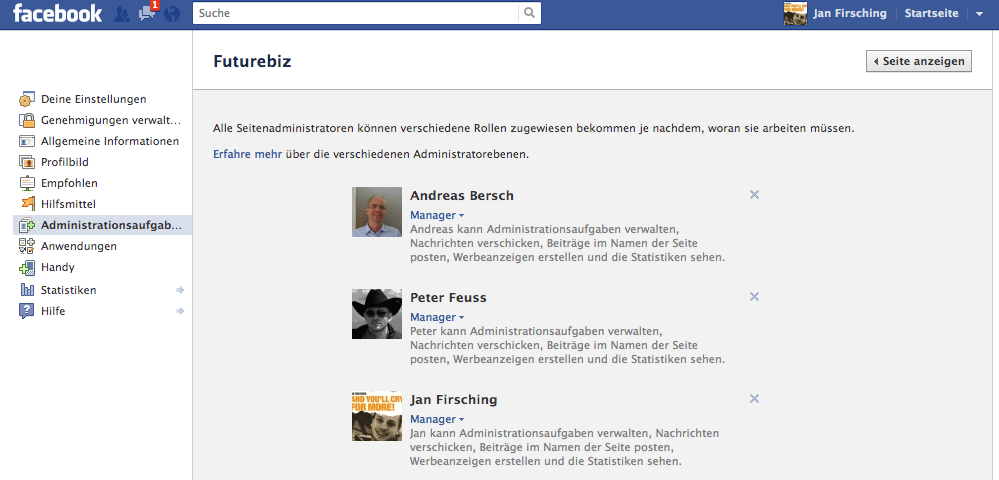Open Peter Feuss name link
The height and width of the screenshot is (480, 999).
449,298
